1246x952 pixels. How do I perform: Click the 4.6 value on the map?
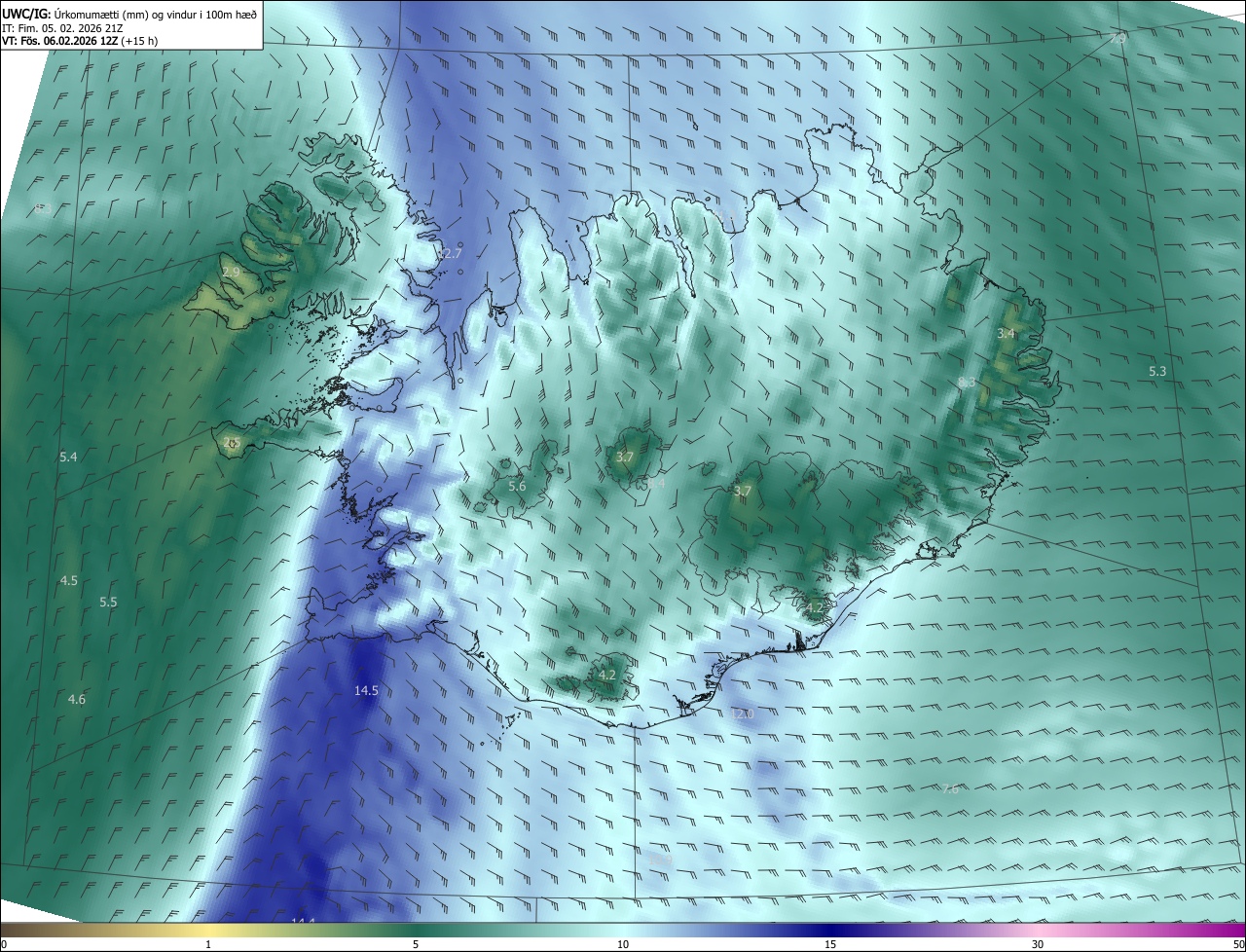[77, 699]
